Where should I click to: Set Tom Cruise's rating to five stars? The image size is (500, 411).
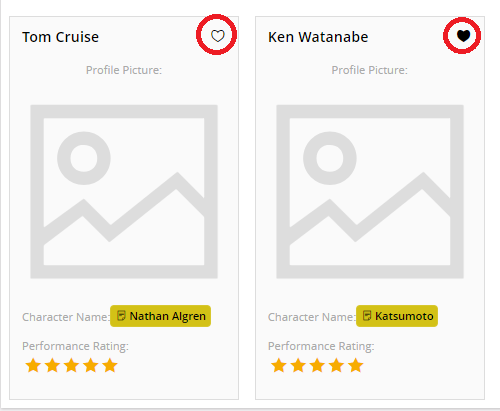point(110,365)
